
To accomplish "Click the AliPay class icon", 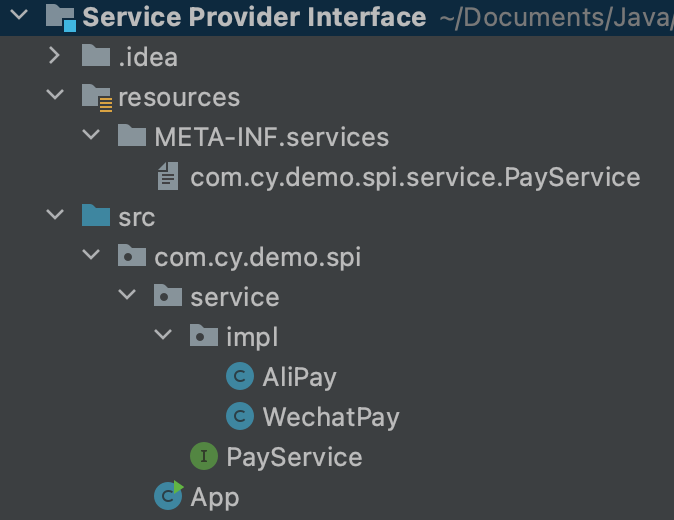I will pos(240,377).
